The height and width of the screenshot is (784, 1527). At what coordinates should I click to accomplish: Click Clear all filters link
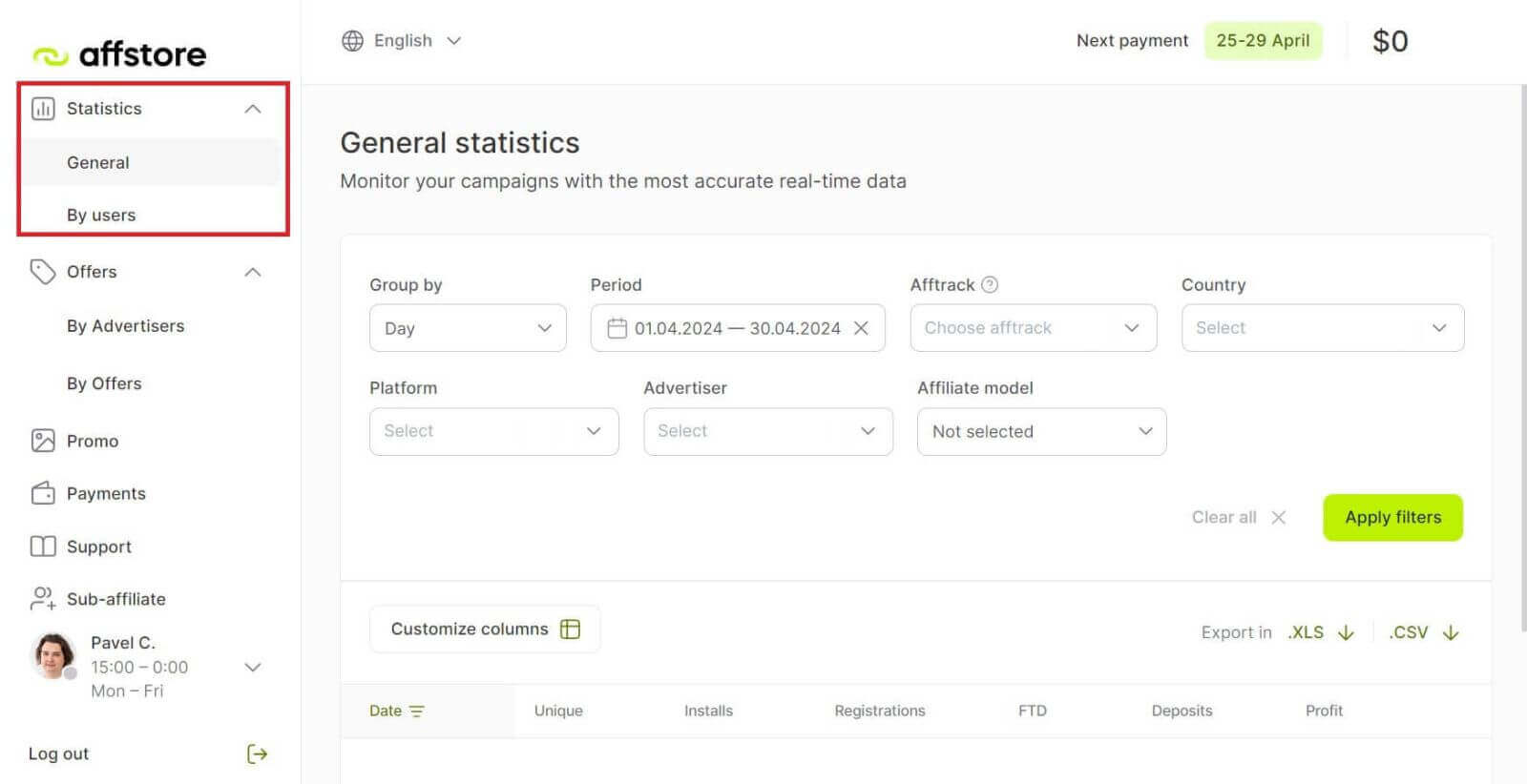coord(1238,517)
